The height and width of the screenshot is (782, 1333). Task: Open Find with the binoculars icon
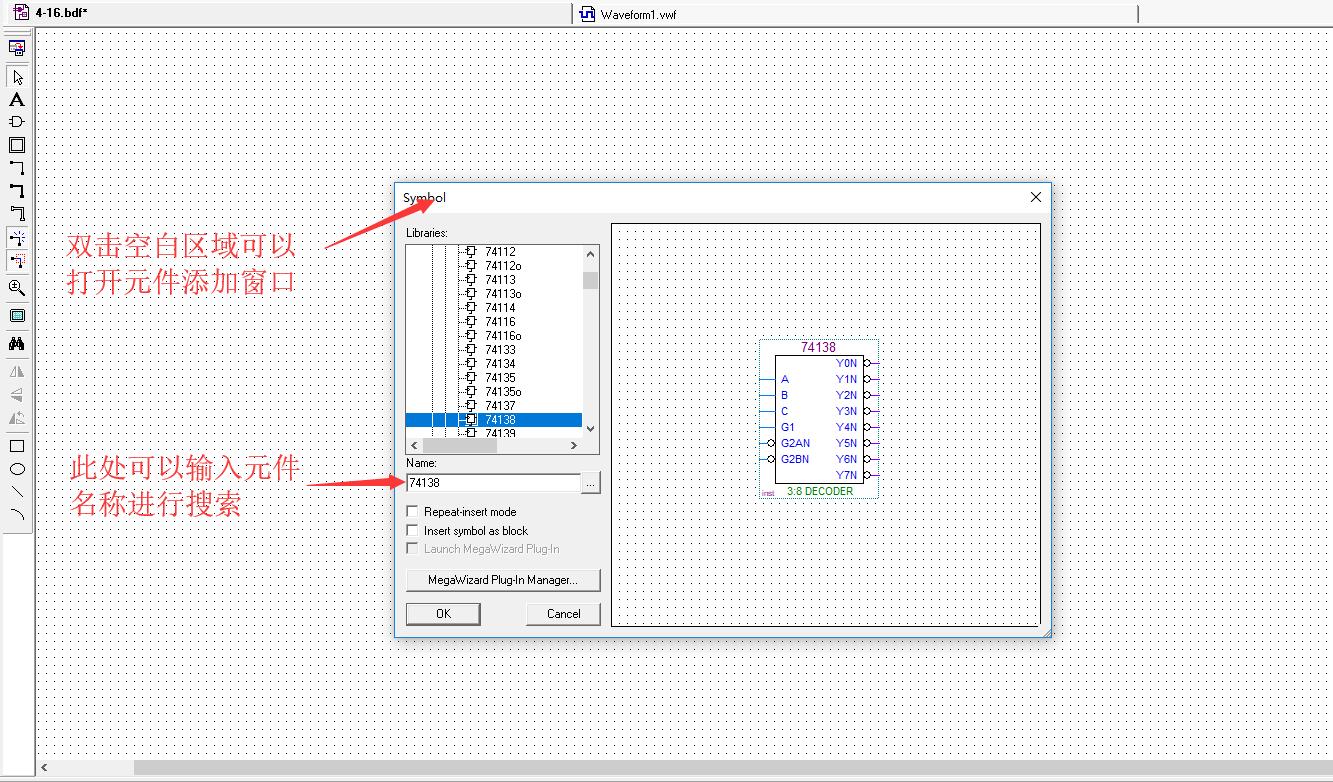17,344
